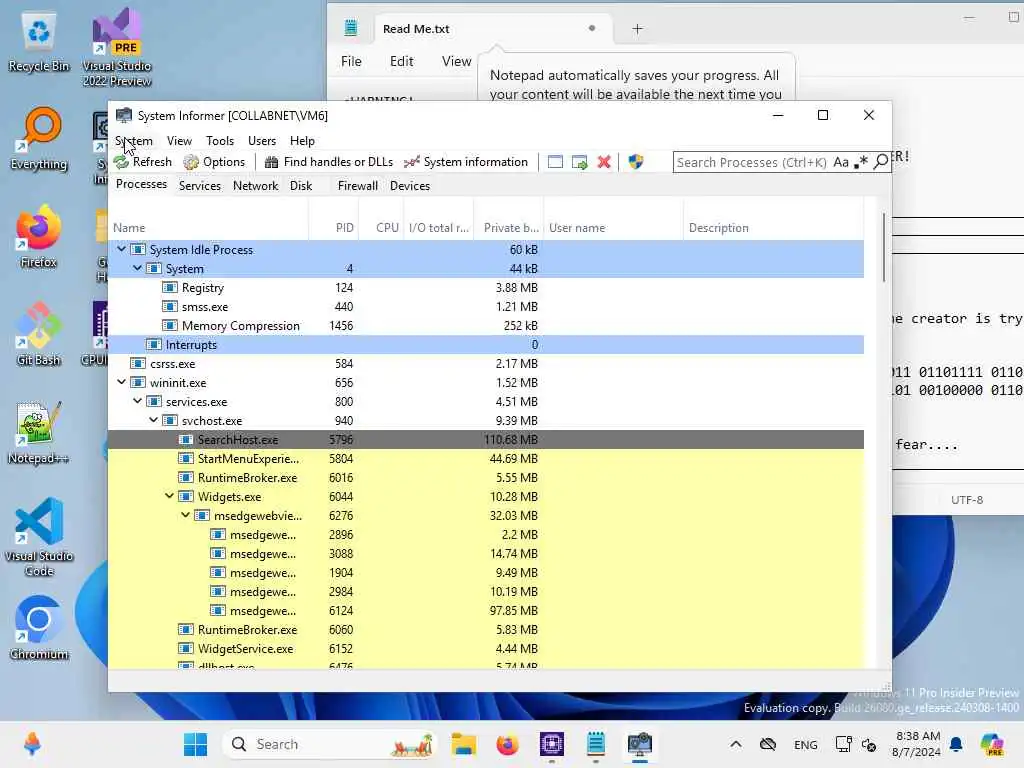1024x768 pixels.
Task: Select the csrss.exe process
Action: tap(486, 363)
